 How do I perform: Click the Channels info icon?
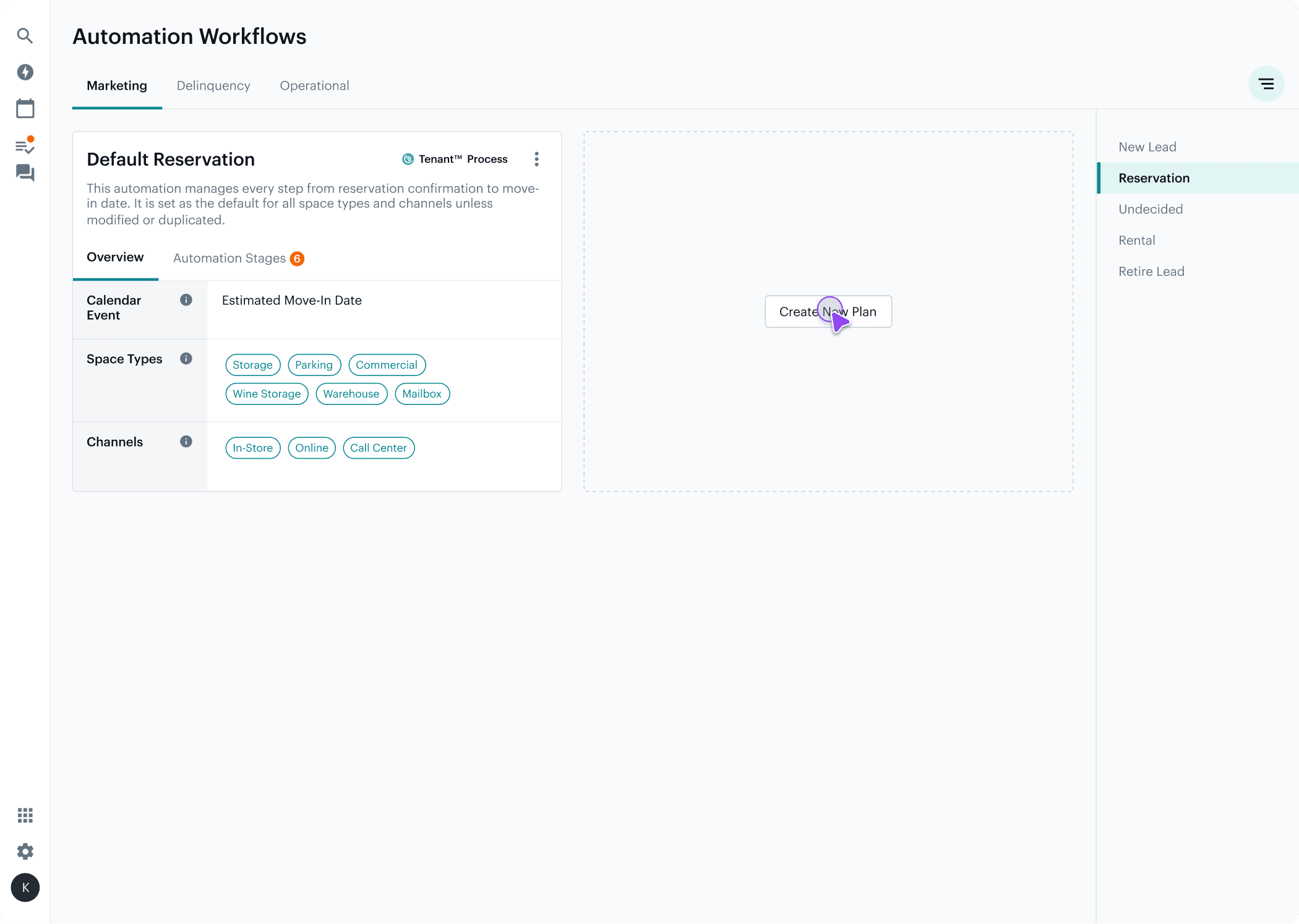tap(186, 442)
